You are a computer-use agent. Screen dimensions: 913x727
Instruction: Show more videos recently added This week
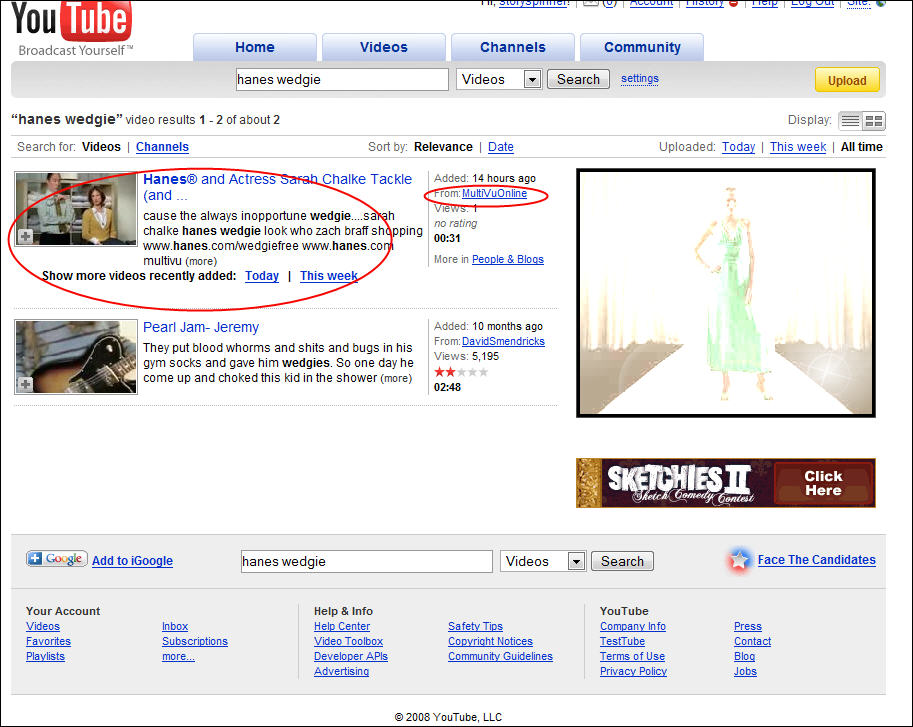tap(329, 276)
